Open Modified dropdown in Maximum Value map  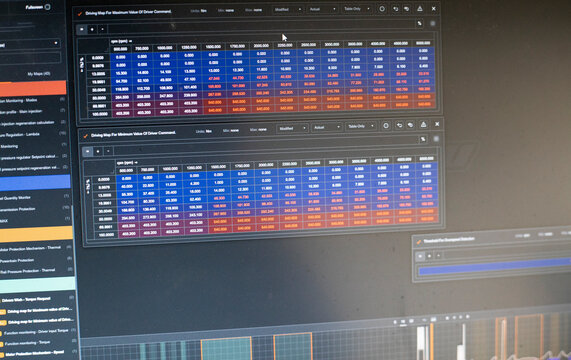click(x=288, y=9)
